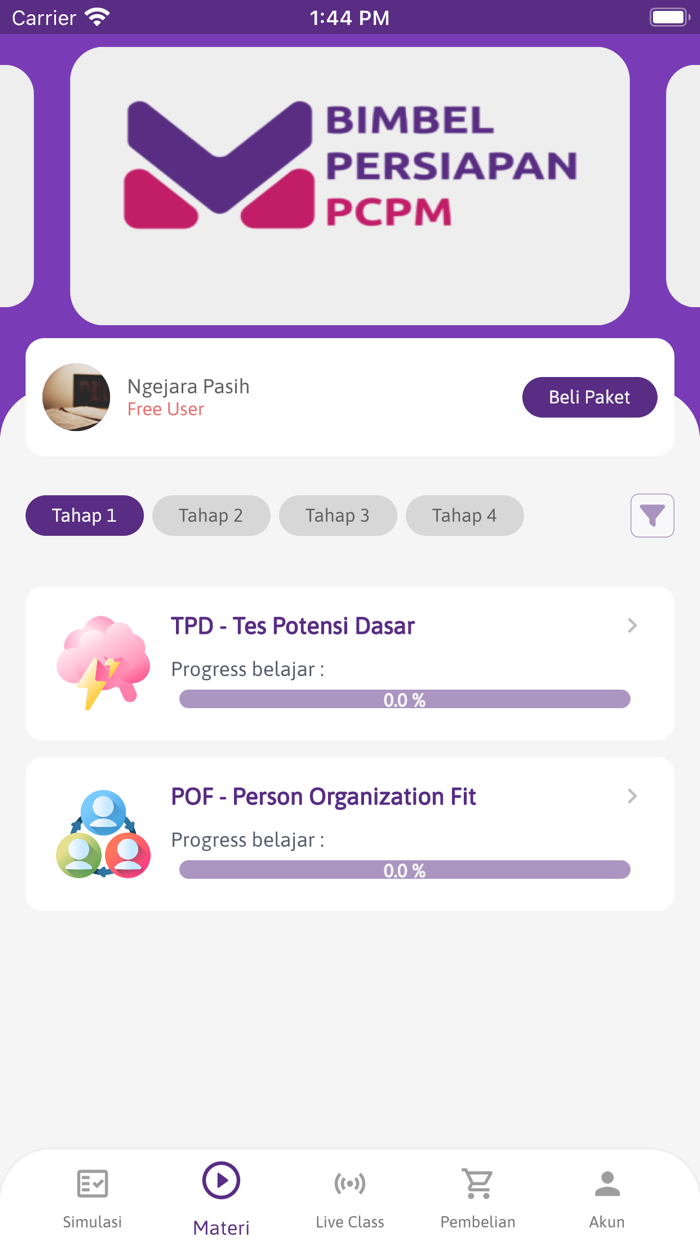The image size is (700, 1244).
Task: Switch to the Tahap 3 pill
Action: (338, 516)
